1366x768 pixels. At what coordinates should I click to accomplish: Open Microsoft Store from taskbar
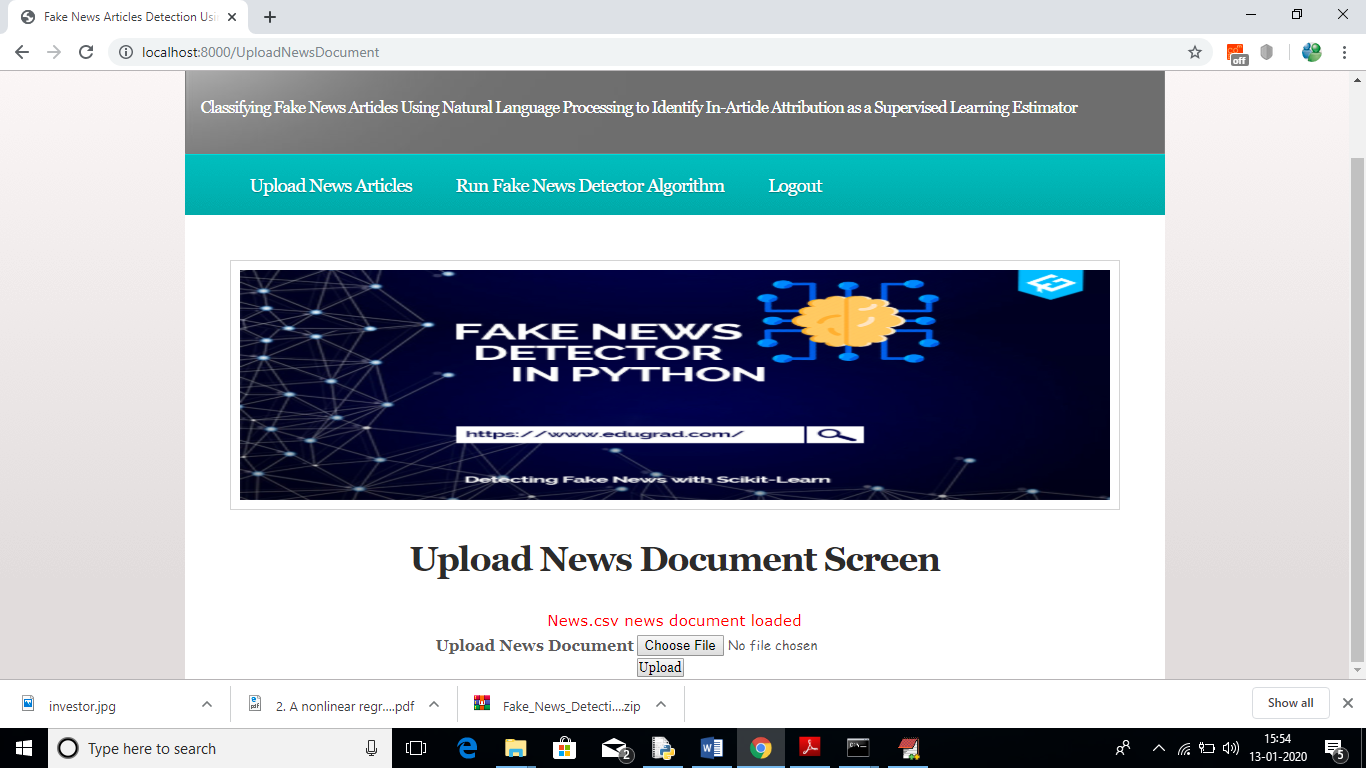[x=565, y=748]
